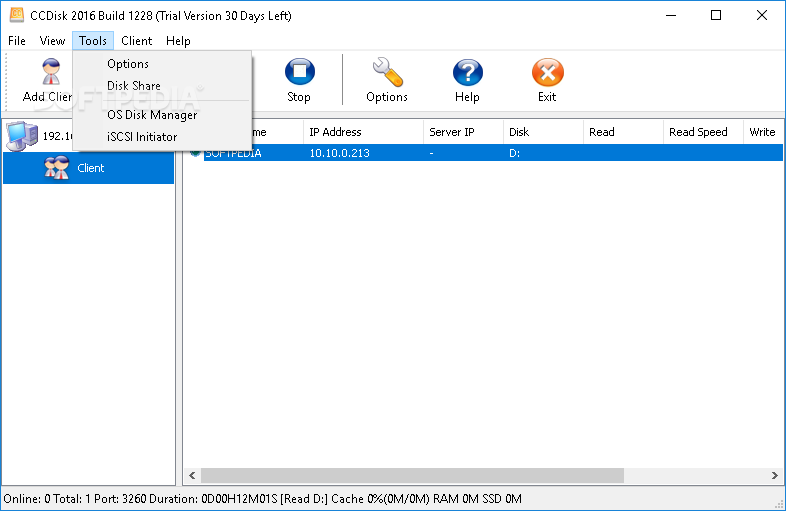The width and height of the screenshot is (786, 511).
Task: Select the server computer icon in the tree
Action: (x=22, y=135)
